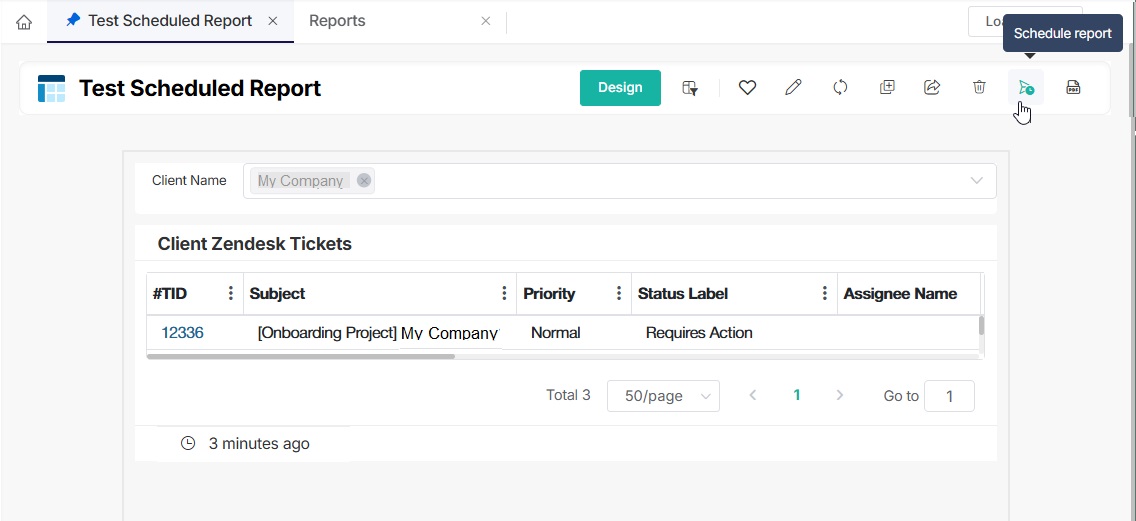
Task: Delete report using the trash icon
Action: 979,88
